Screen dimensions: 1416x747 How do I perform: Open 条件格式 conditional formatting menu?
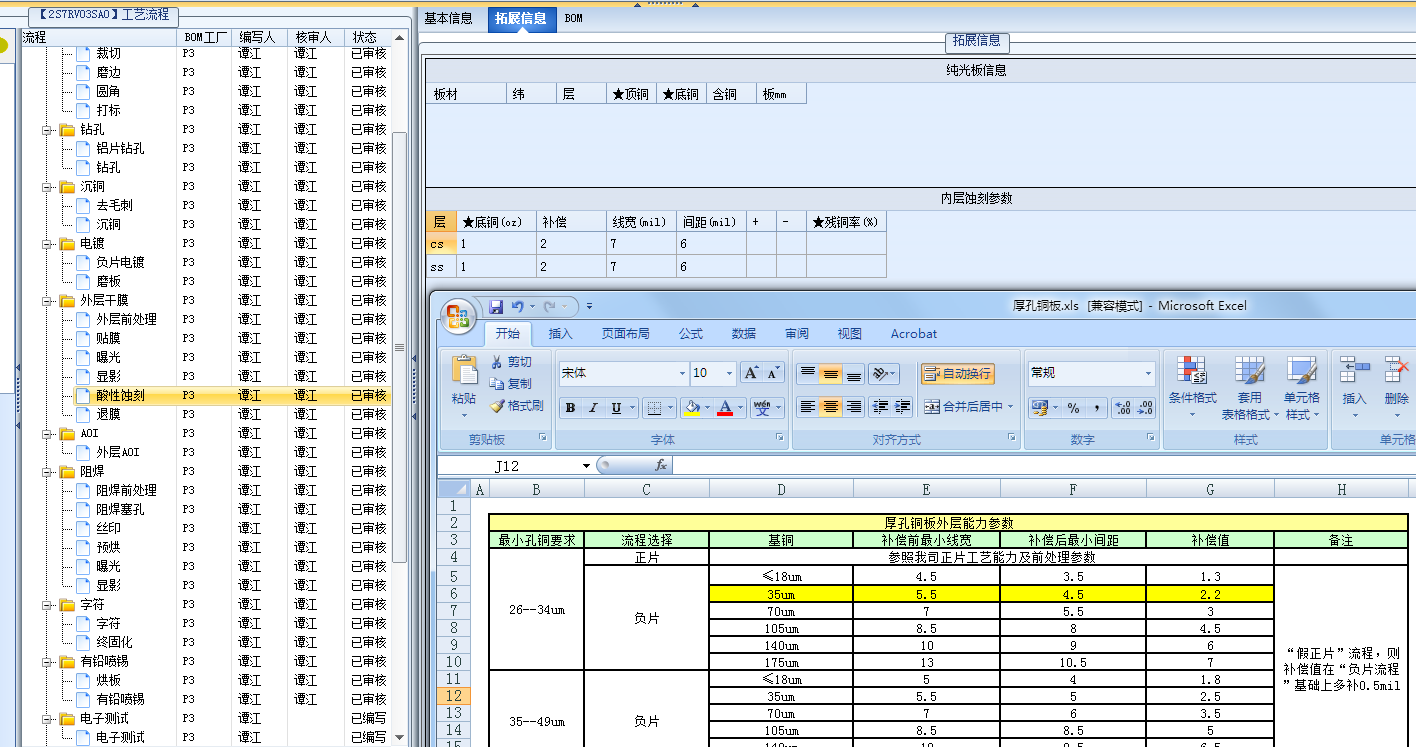tap(1192, 388)
